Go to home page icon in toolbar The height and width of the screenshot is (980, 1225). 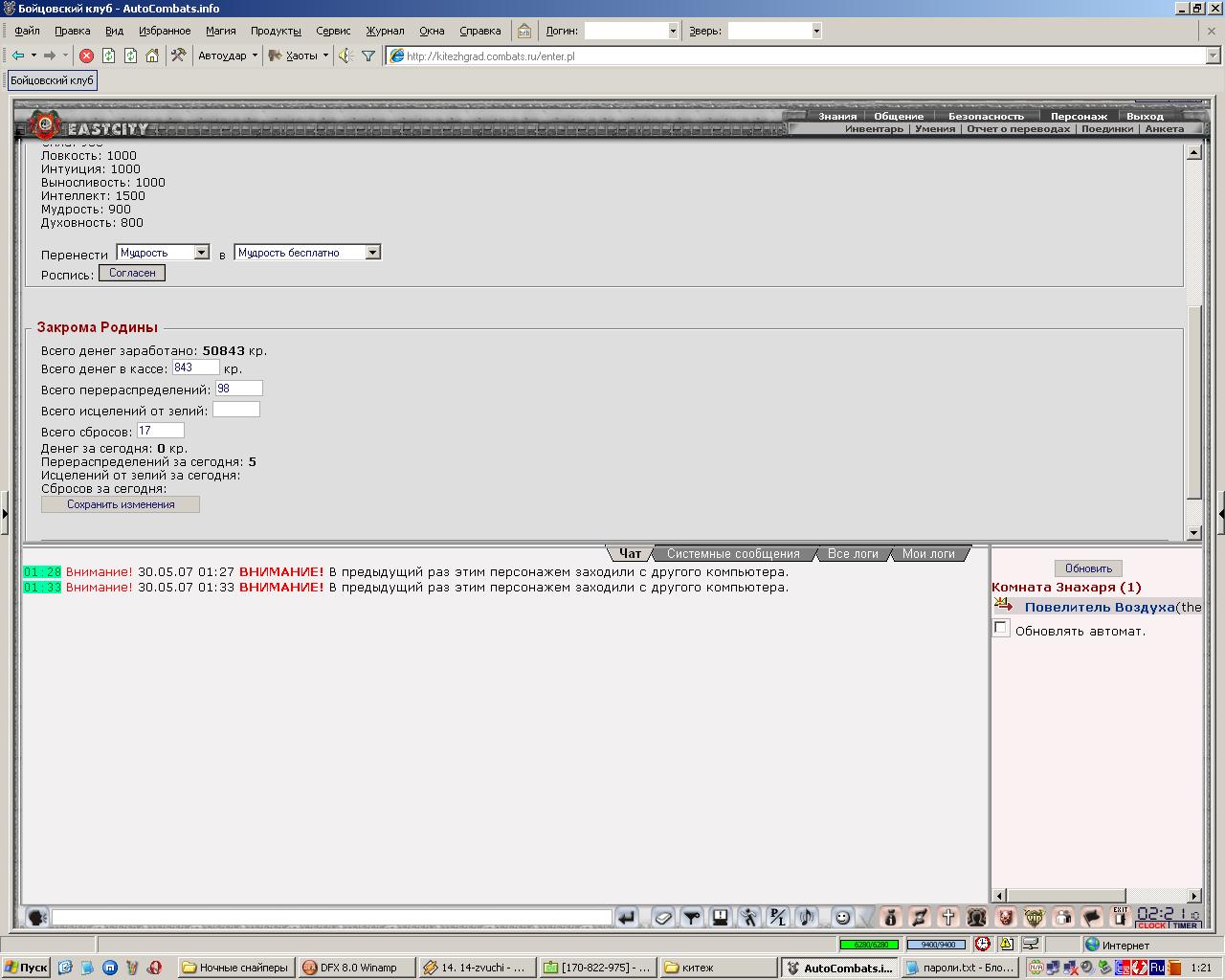pyautogui.click(x=152, y=56)
